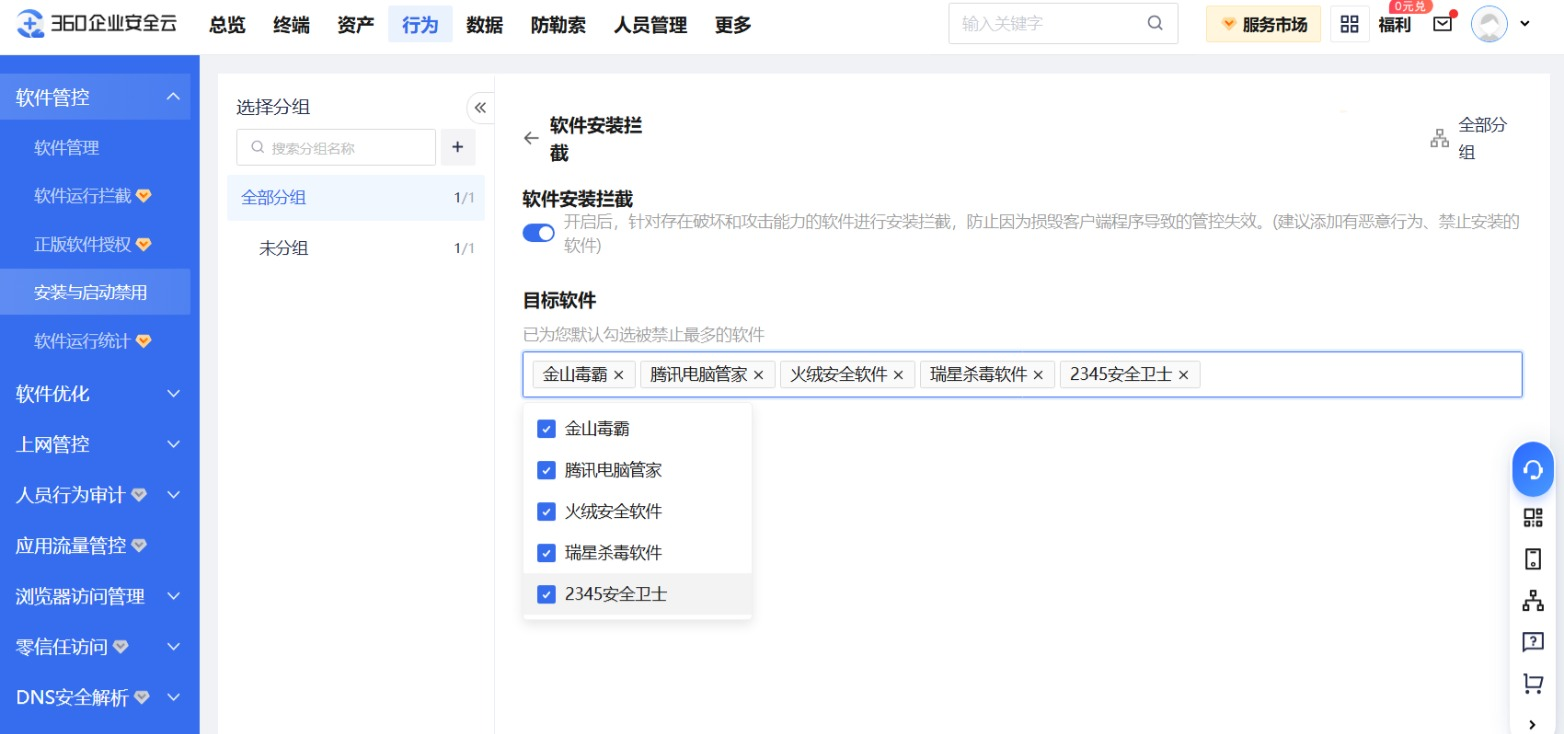Click the 服务市场 button

[x=1263, y=24]
